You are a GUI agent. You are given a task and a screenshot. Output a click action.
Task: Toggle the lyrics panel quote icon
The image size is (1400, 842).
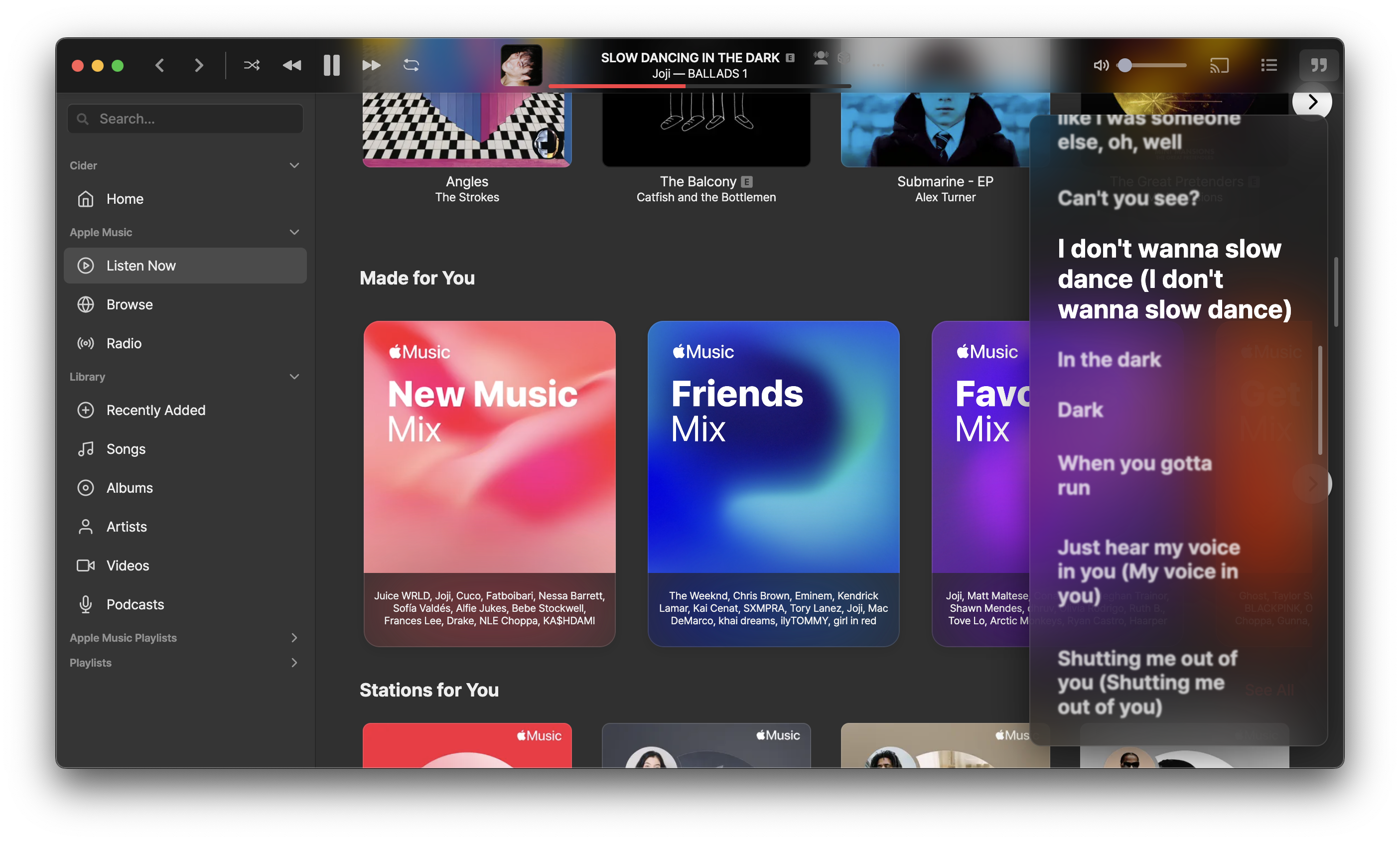1318,65
